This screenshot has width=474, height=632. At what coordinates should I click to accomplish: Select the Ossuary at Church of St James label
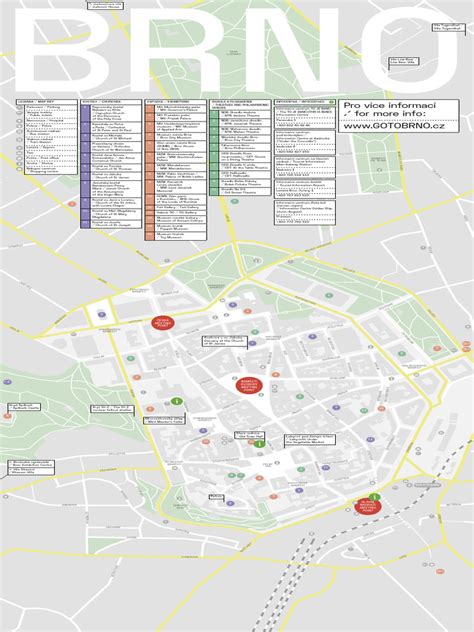click(x=225, y=341)
